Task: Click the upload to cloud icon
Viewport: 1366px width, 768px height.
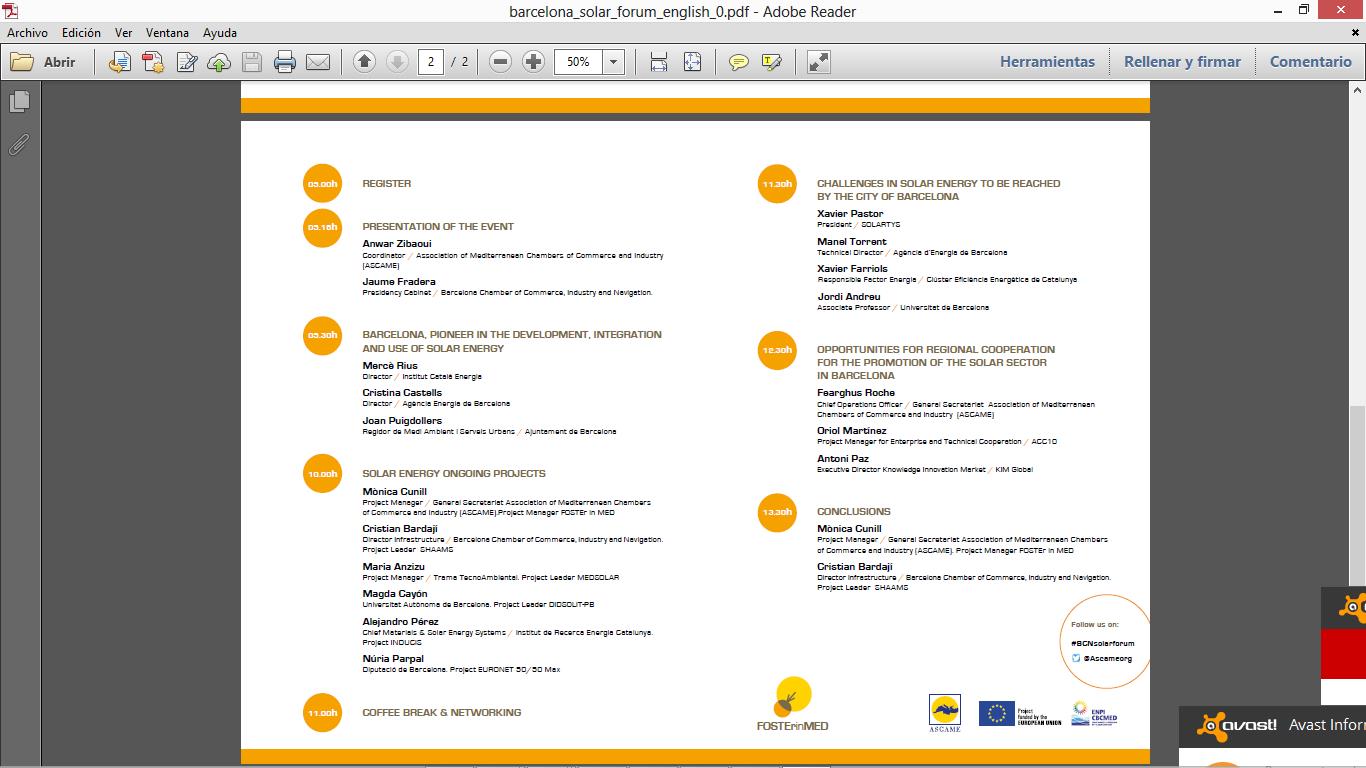Action: pos(219,62)
